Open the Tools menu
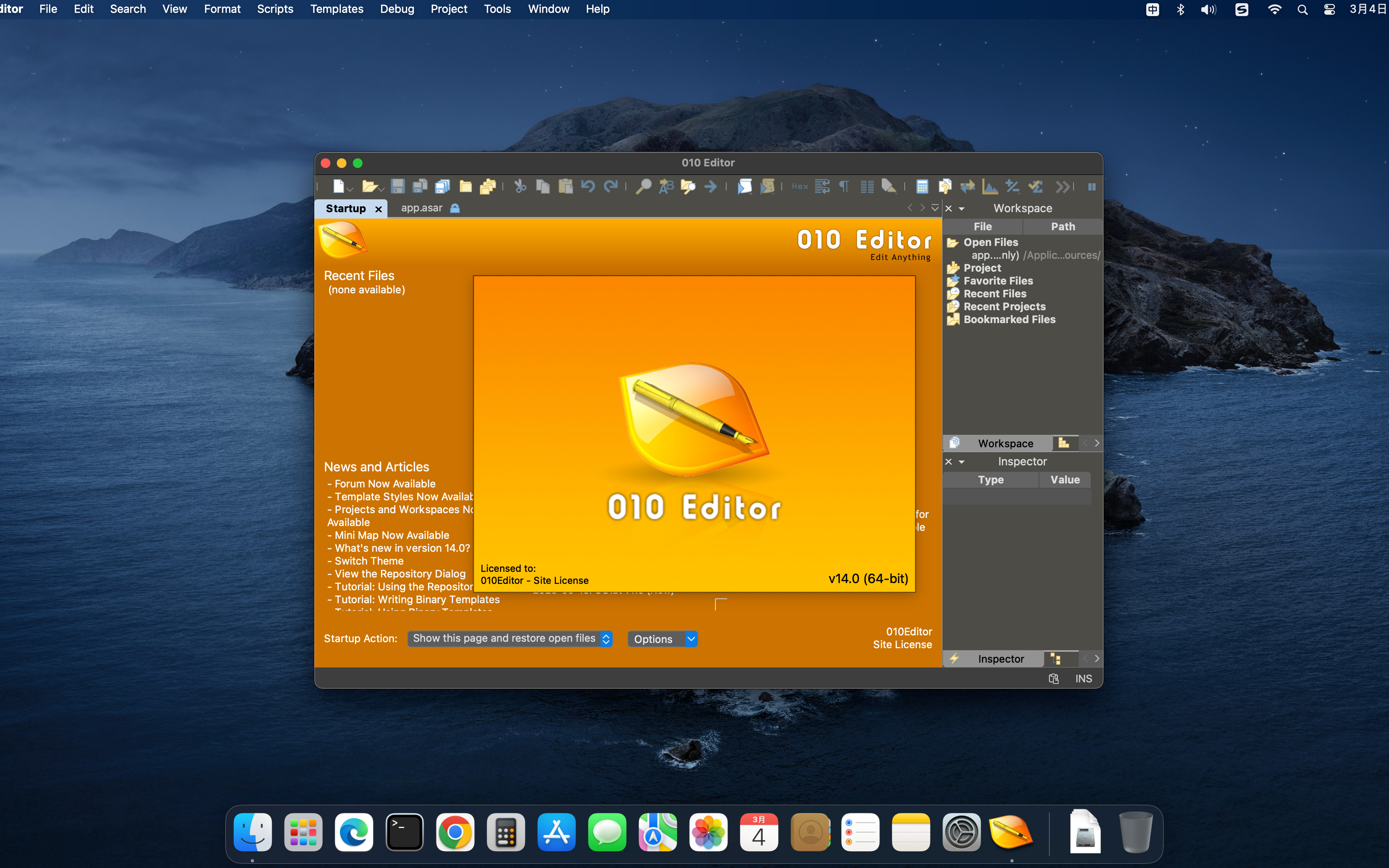The height and width of the screenshot is (868, 1389). [497, 9]
